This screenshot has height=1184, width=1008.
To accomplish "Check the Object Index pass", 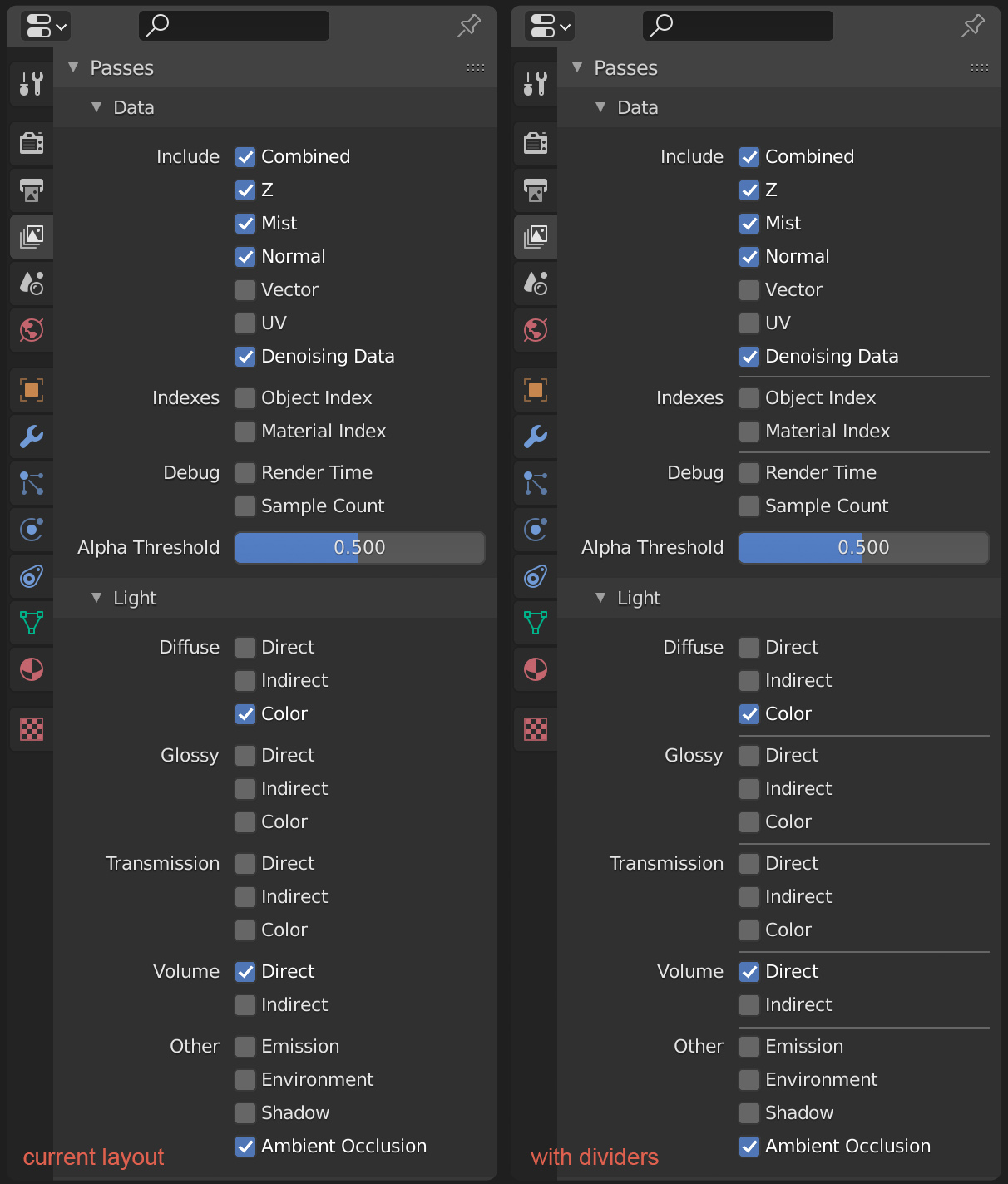I will coord(245,397).
